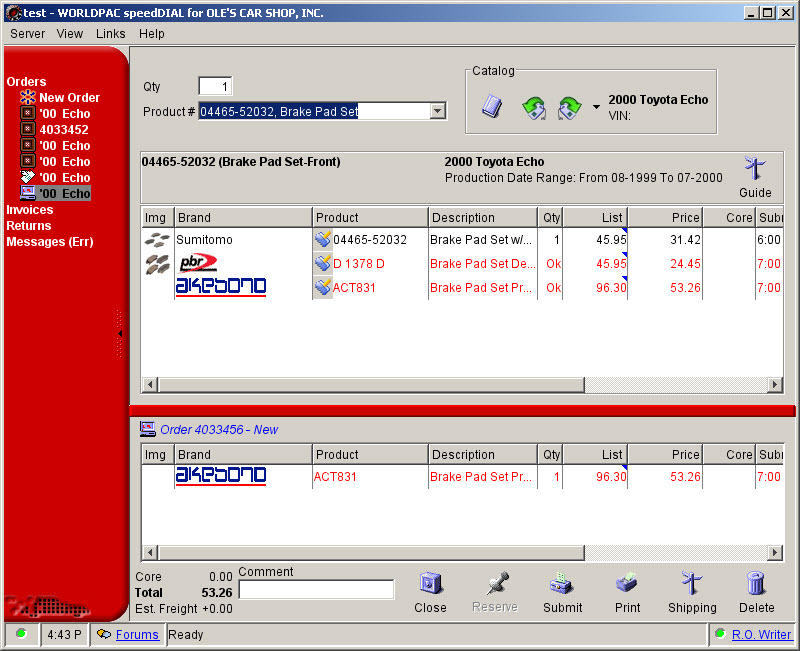Click the PBR brake pad thumbnail image

point(157,264)
